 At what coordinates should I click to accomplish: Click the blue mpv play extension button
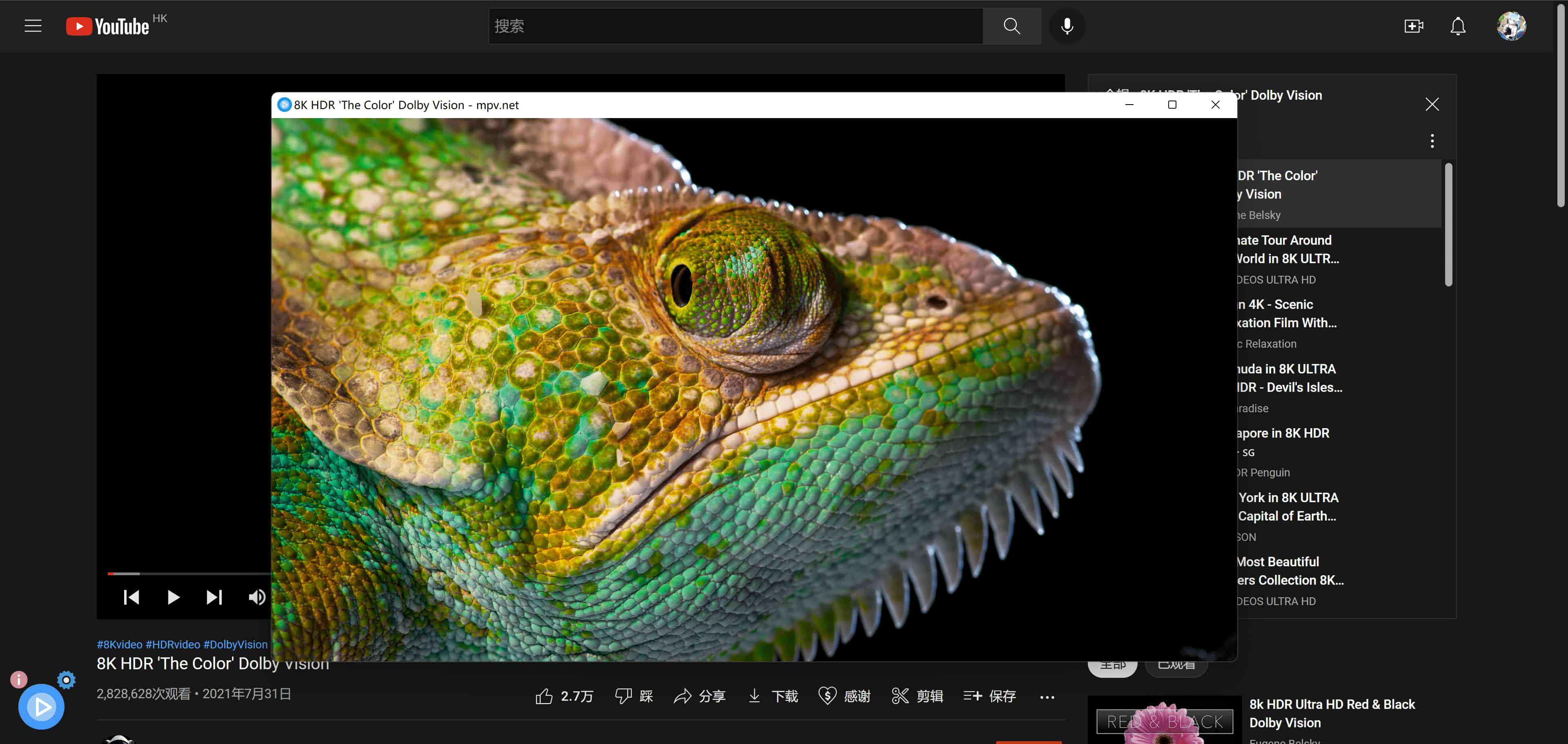click(41, 706)
